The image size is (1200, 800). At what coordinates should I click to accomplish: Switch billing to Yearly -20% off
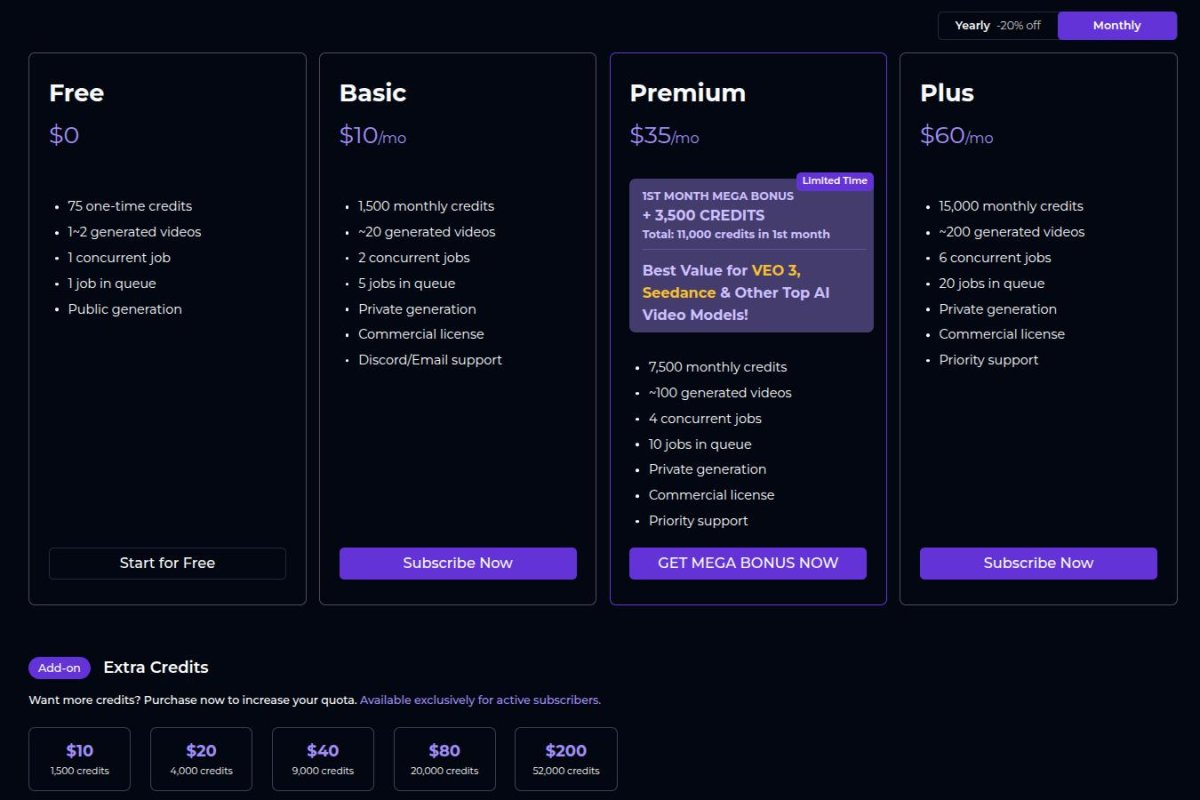[x=997, y=26]
